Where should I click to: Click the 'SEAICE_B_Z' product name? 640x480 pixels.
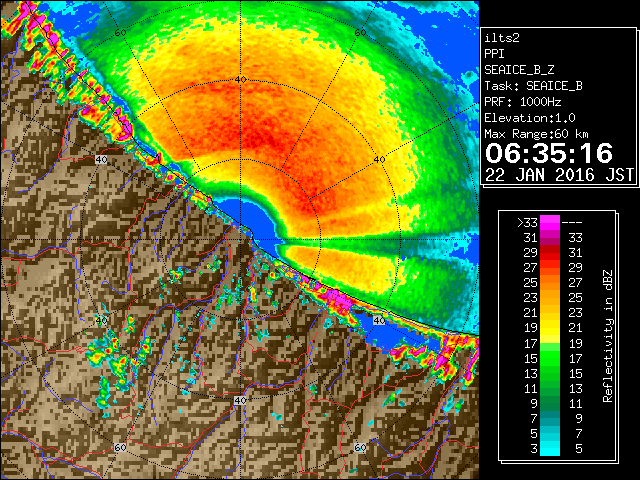tap(519, 70)
